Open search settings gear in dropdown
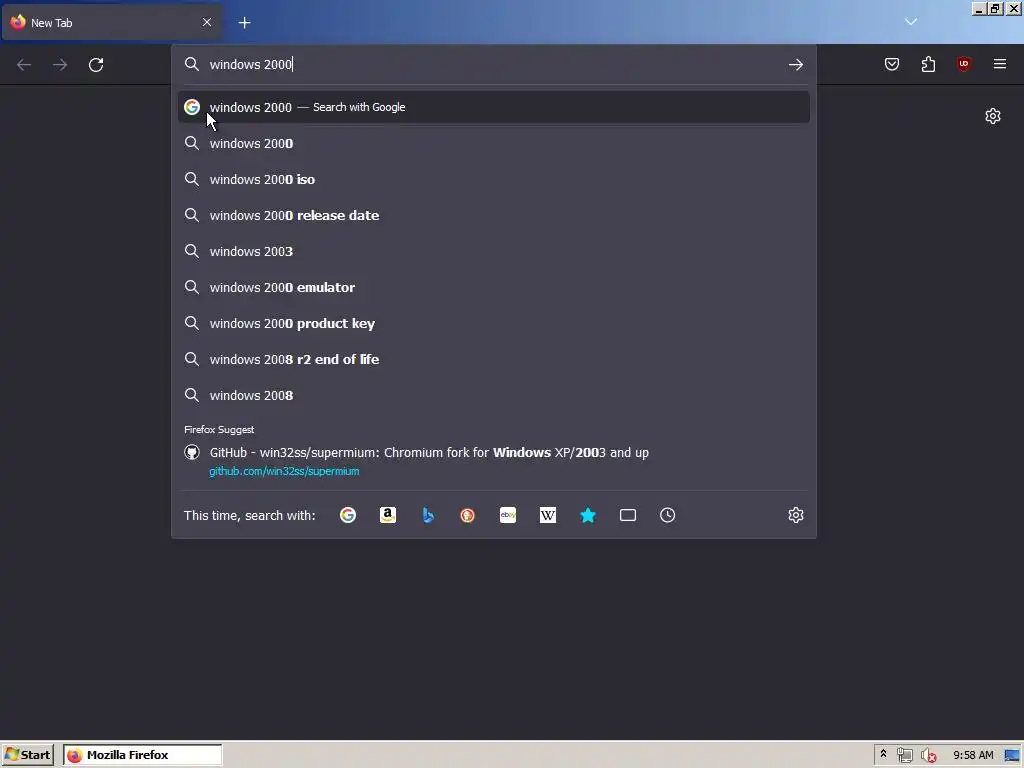1024x768 pixels. (795, 515)
